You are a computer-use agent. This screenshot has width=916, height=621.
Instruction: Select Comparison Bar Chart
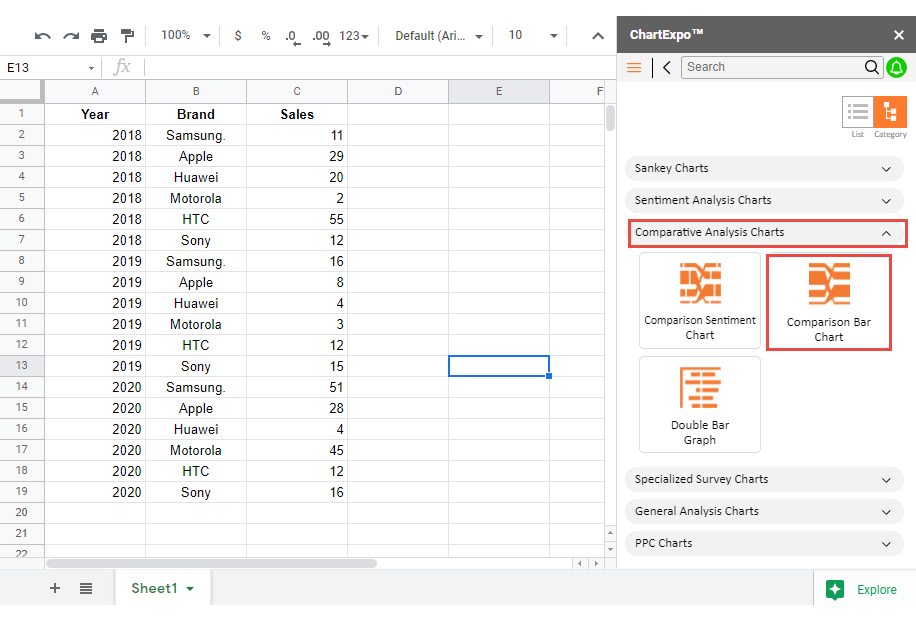point(829,302)
